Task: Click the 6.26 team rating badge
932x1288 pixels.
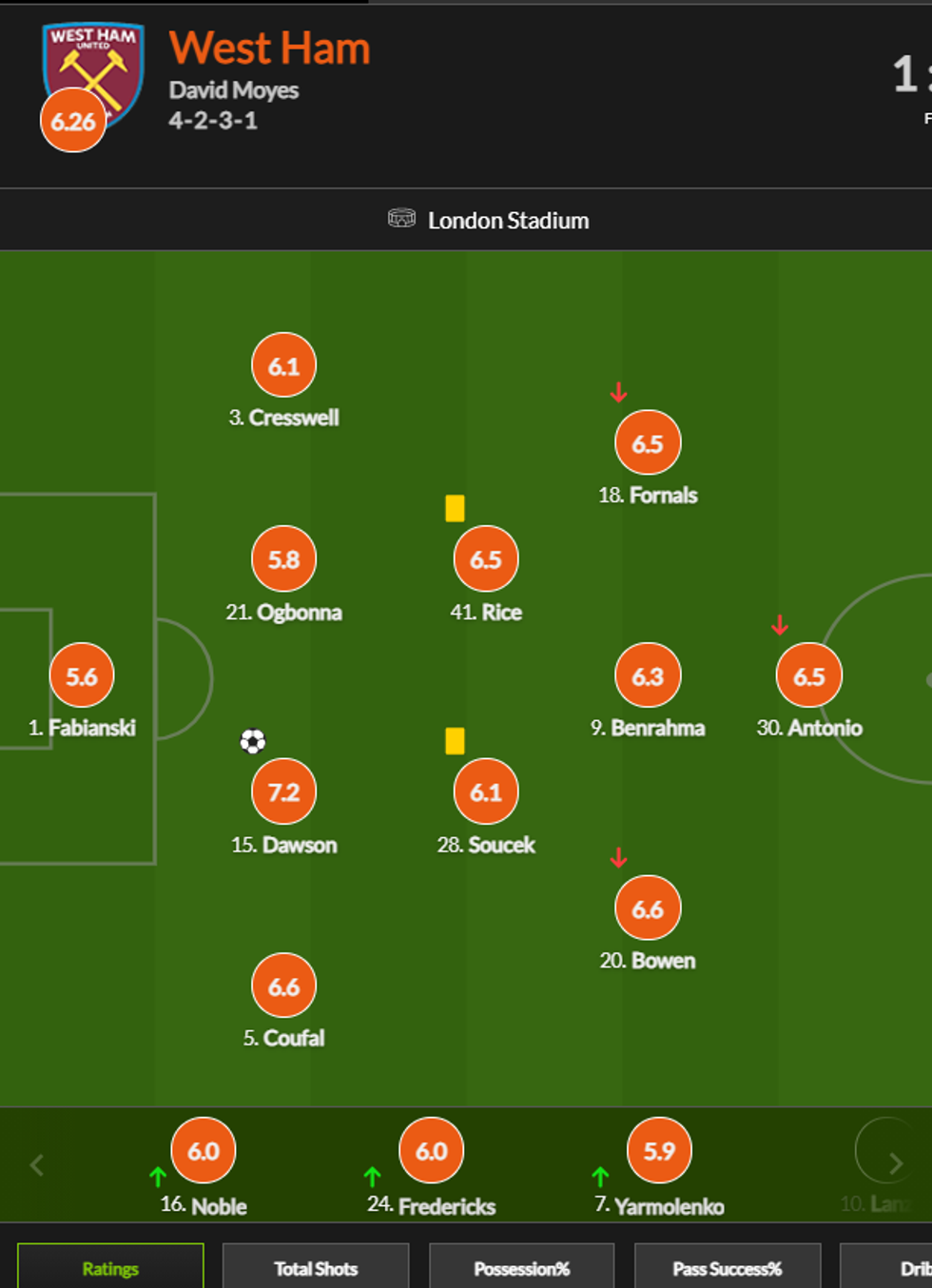Action: click(x=73, y=121)
